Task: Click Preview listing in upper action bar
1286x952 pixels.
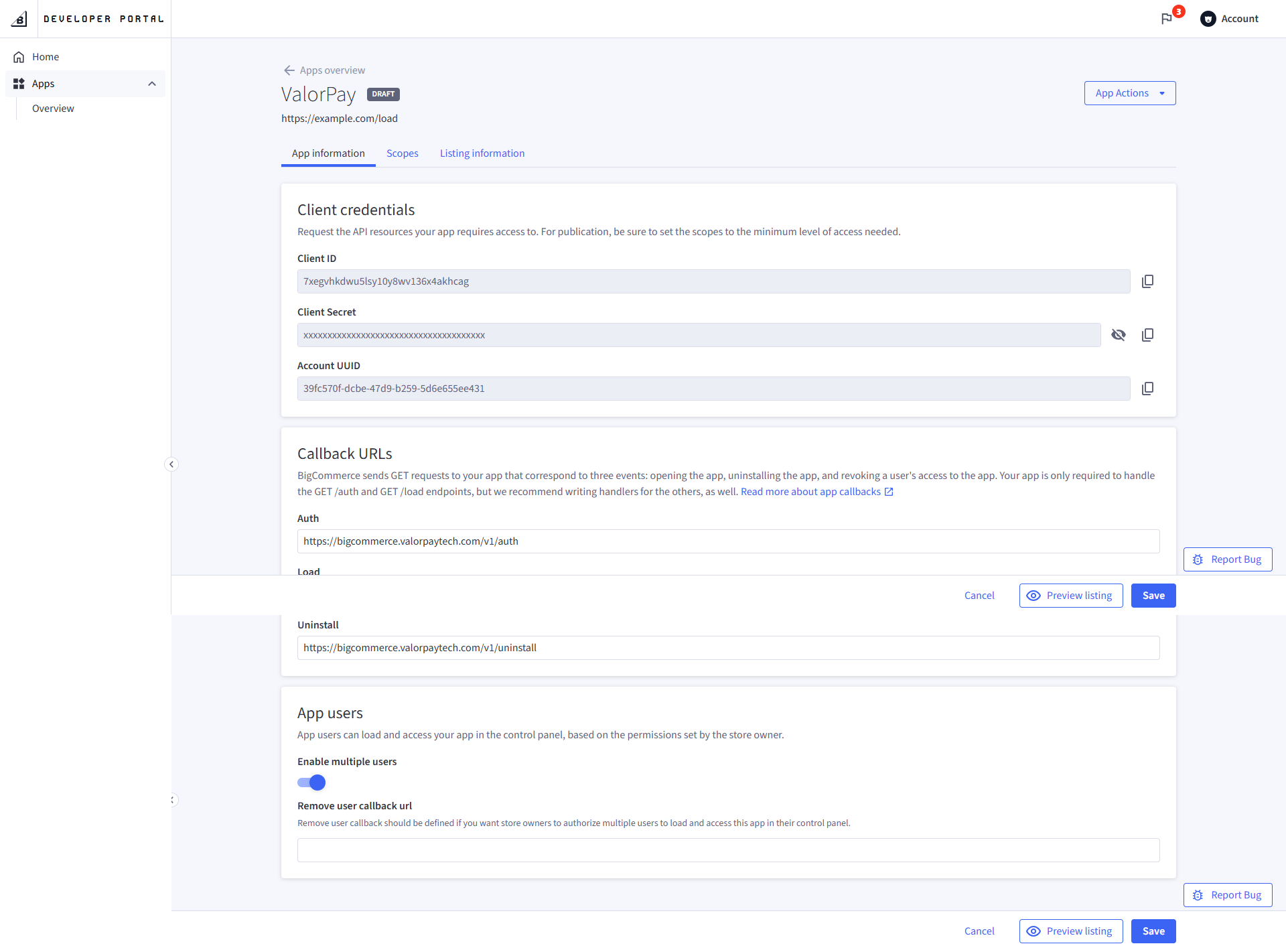Action: coord(1071,596)
